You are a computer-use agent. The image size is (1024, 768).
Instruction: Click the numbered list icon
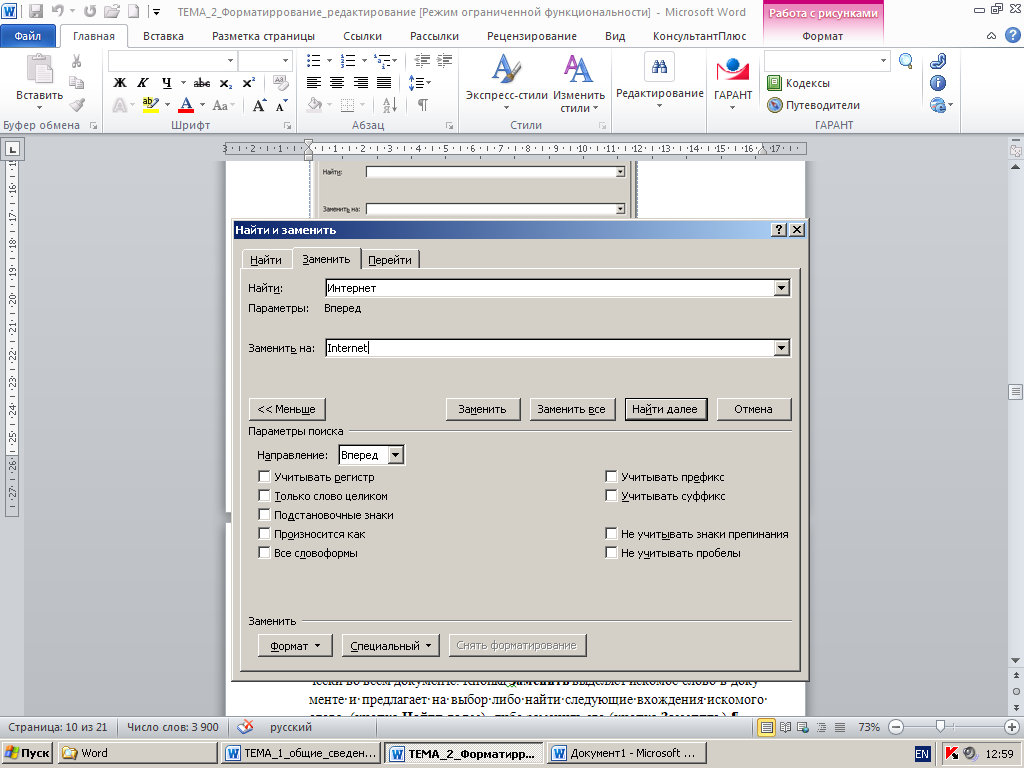(x=348, y=61)
